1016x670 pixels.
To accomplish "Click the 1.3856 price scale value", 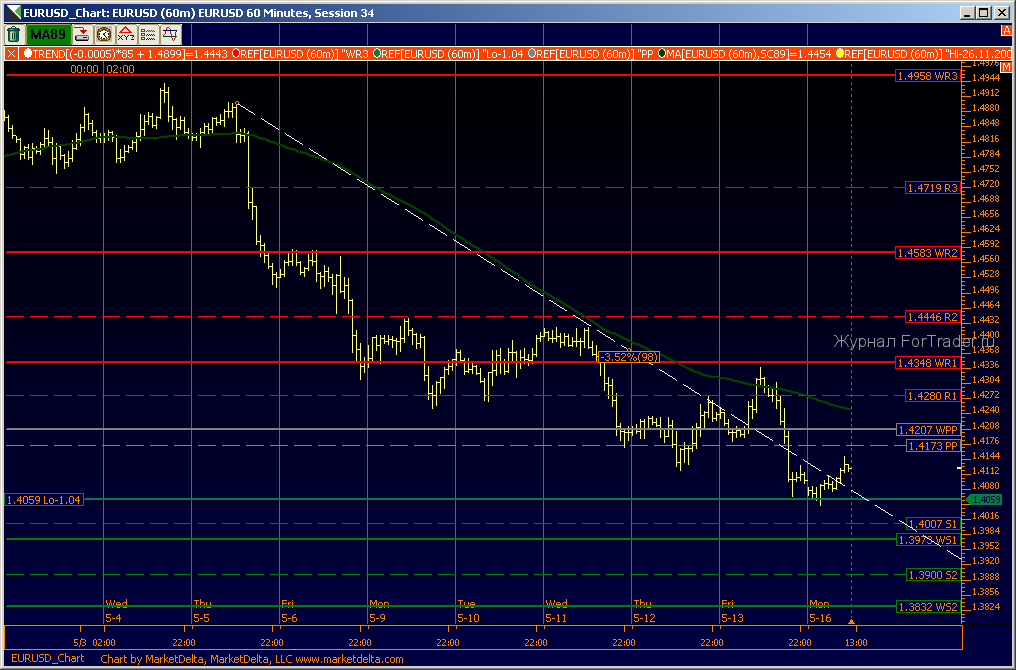I will coord(986,592).
